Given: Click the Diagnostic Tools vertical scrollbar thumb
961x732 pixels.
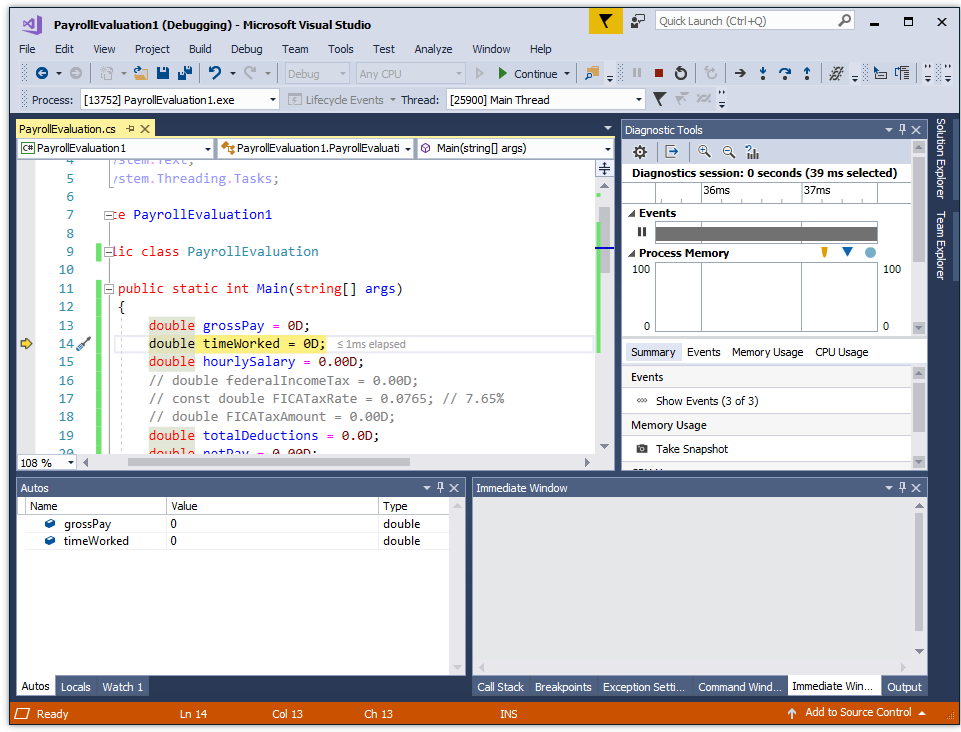Looking at the screenshot, I should coord(919,210).
